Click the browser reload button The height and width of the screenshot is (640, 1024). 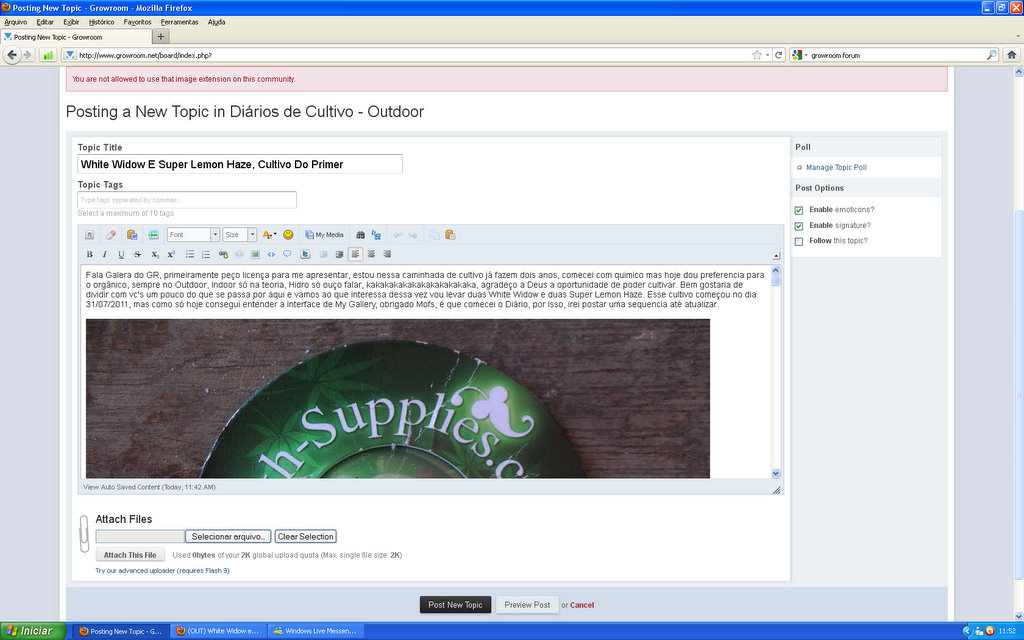tap(778, 55)
